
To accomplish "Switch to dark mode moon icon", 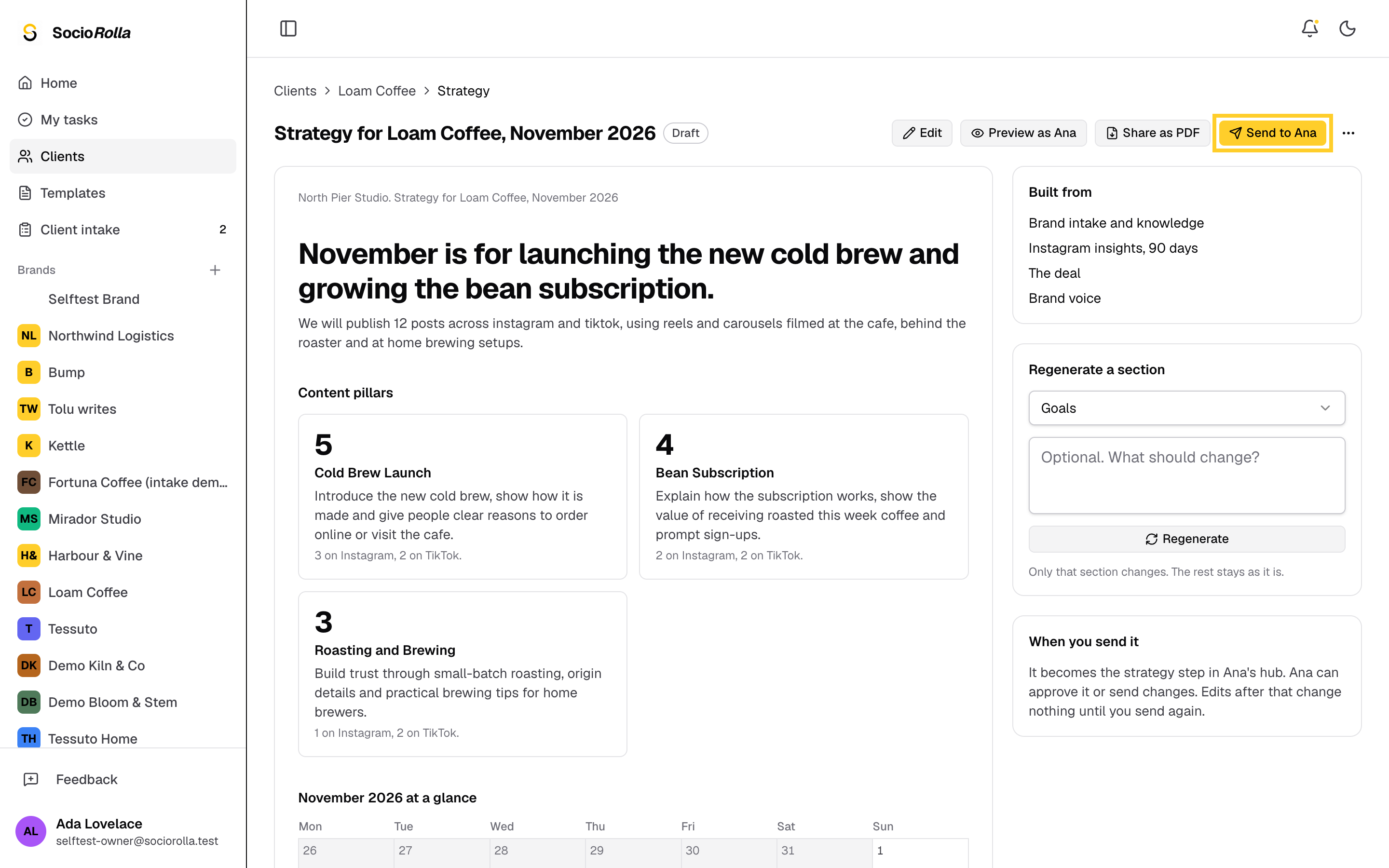I will click(x=1347, y=29).
